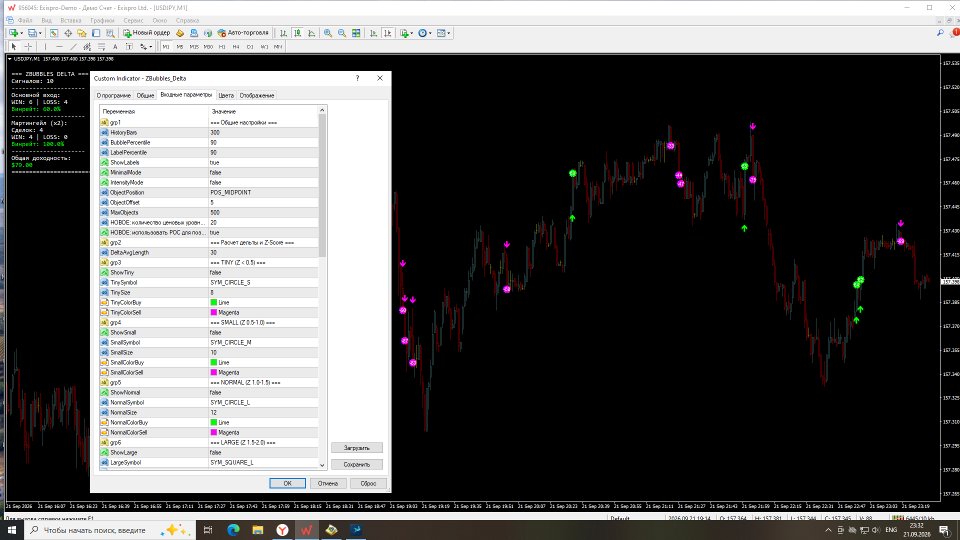
Task: Change SmallColorSell Magenta color swatch
Action: click(x=214, y=372)
